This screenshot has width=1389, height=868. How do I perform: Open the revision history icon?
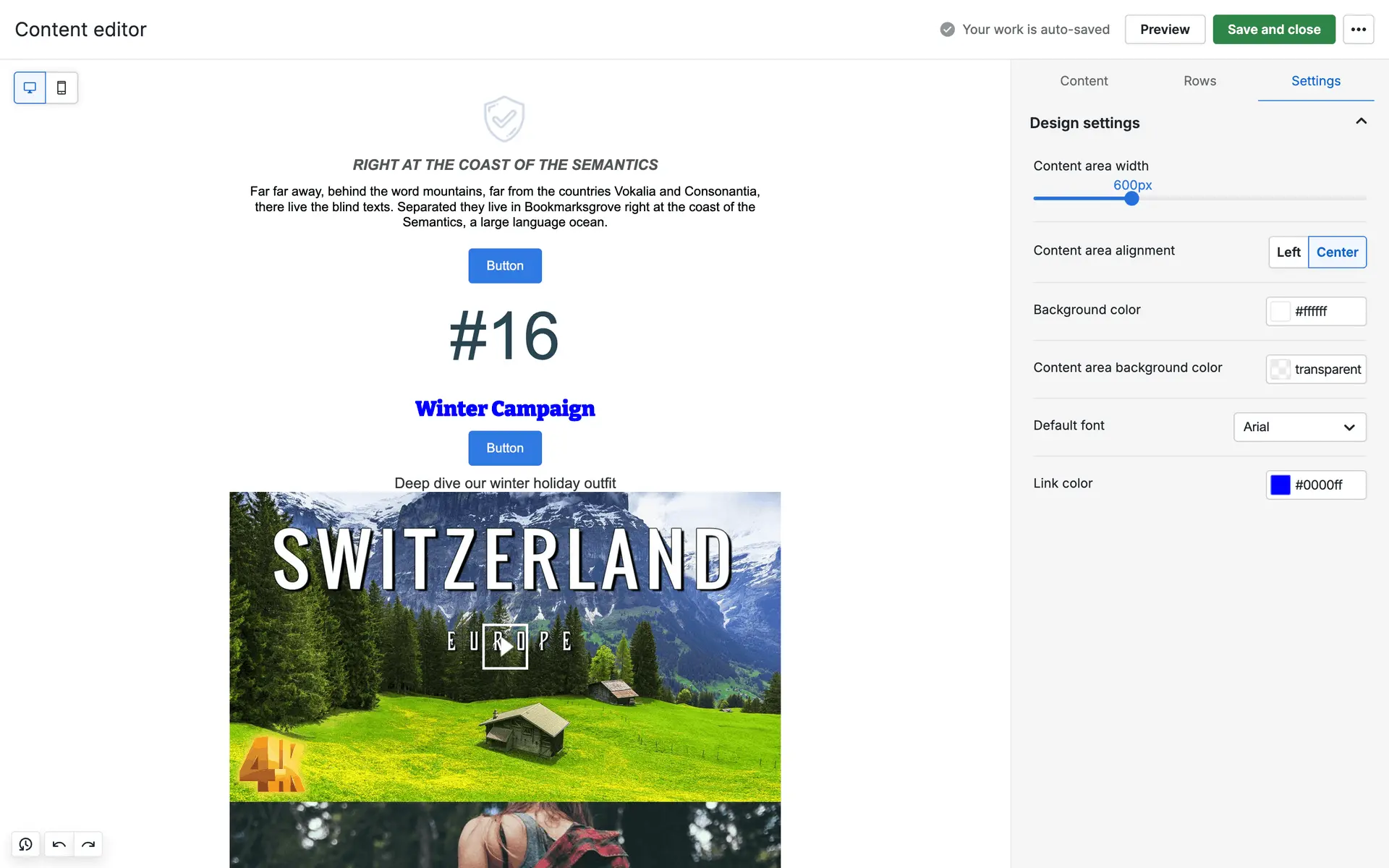[x=26, y=844]
